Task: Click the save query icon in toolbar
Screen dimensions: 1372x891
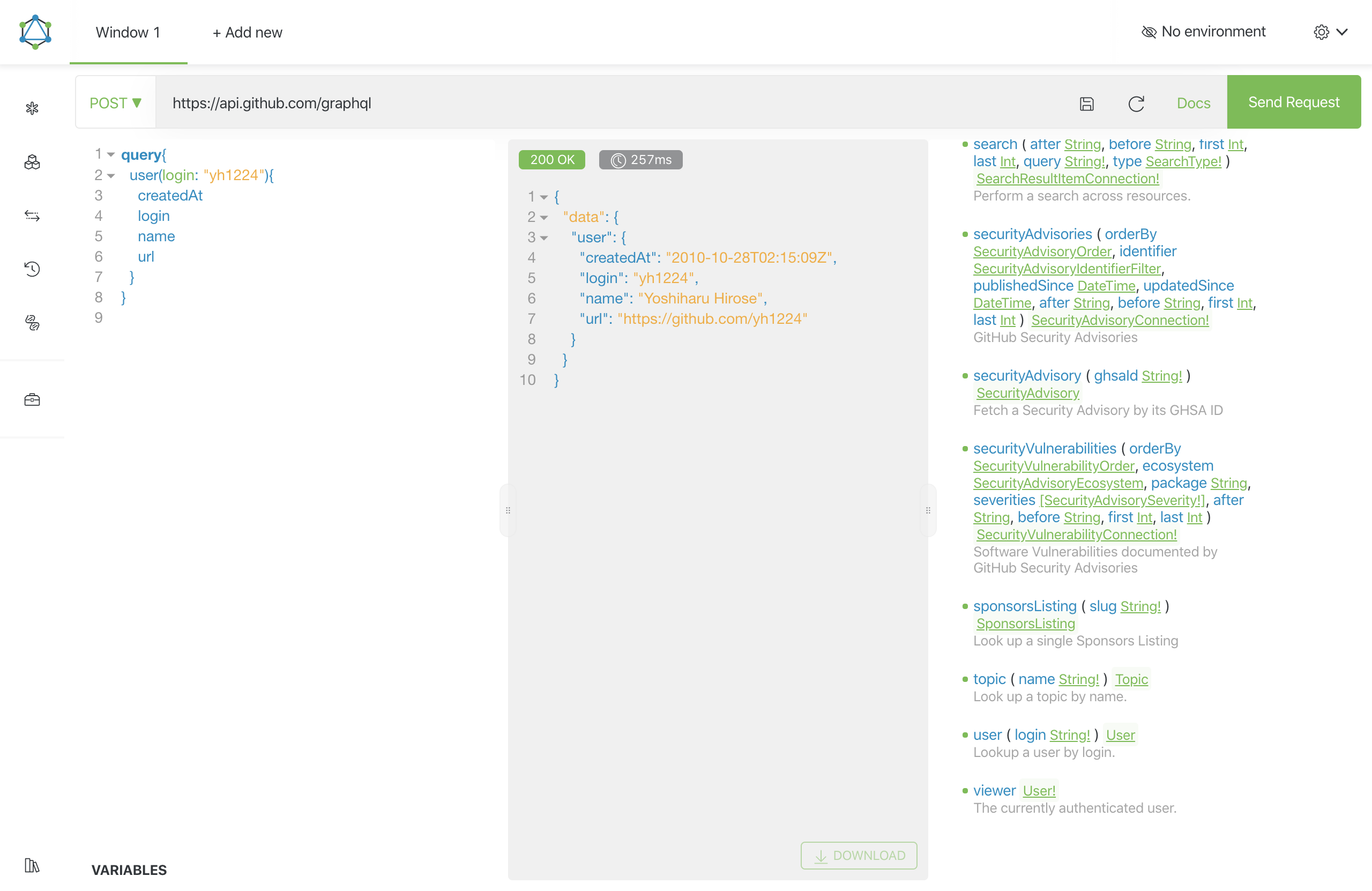Action: click(1087, 103)
